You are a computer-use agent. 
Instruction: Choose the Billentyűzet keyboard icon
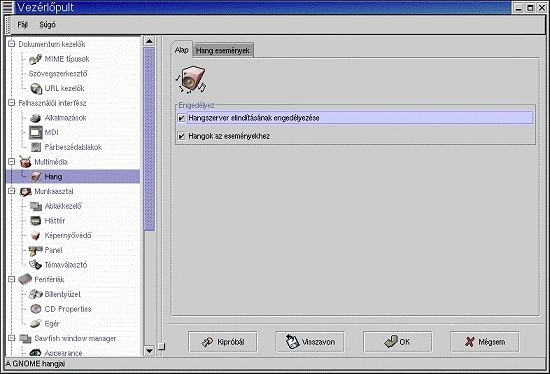[x=35, y=294]
